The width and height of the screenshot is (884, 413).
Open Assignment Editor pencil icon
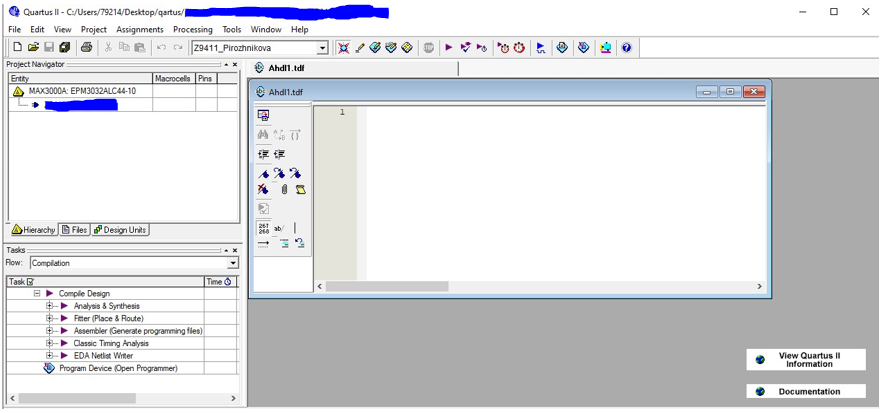pos(359,48)
